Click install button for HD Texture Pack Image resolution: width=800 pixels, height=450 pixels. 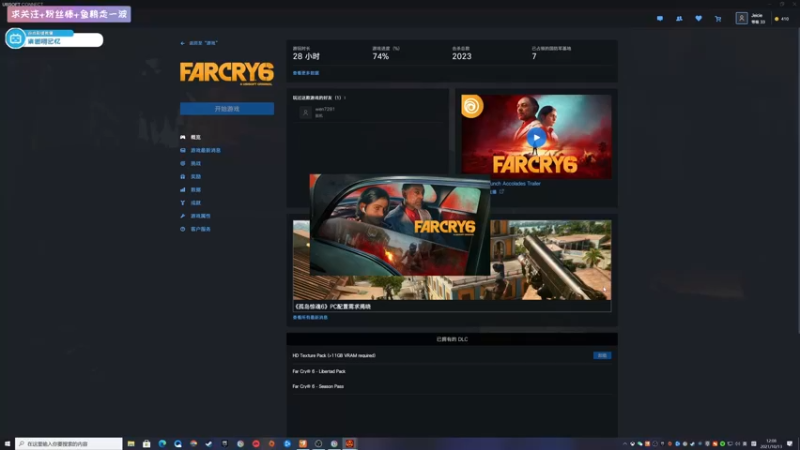[602, 356]
